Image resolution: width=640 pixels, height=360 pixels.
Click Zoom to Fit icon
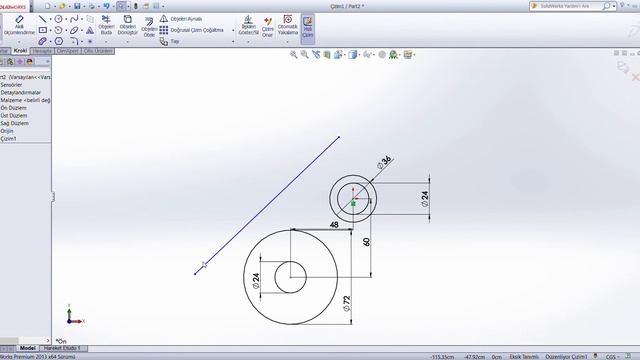(x=293, y=54)
